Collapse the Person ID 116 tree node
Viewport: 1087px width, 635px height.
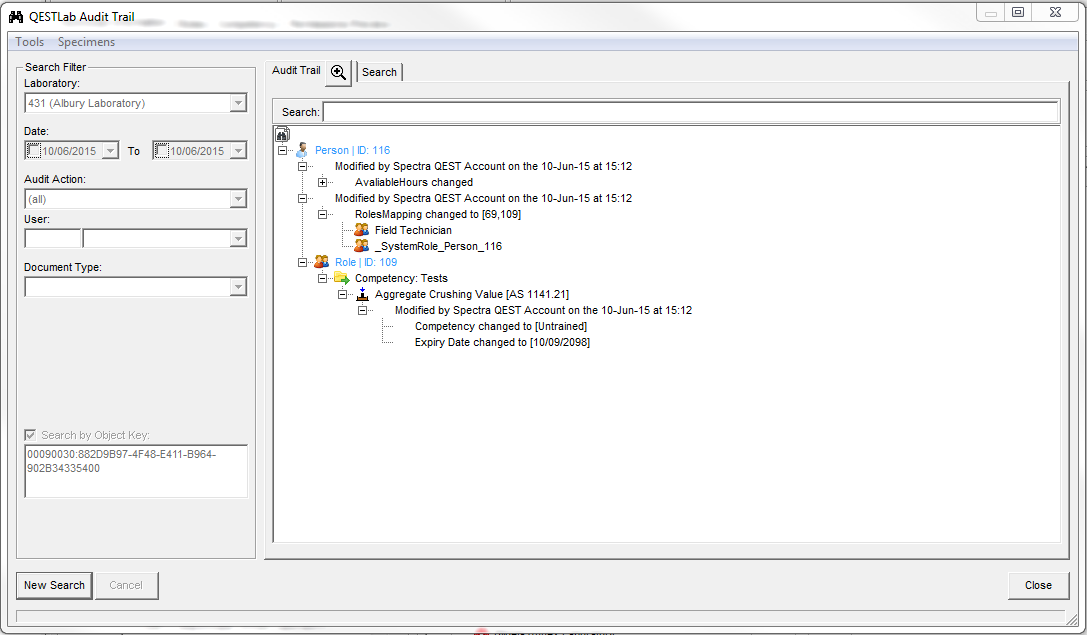point(283,150)
